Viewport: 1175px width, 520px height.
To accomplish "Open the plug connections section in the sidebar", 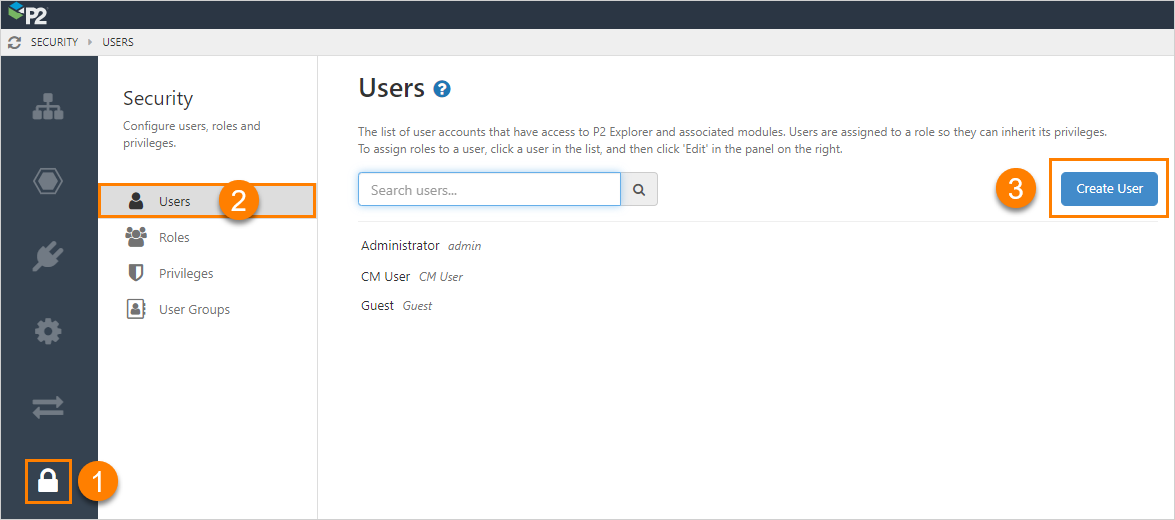I will (x=48, y=256).
